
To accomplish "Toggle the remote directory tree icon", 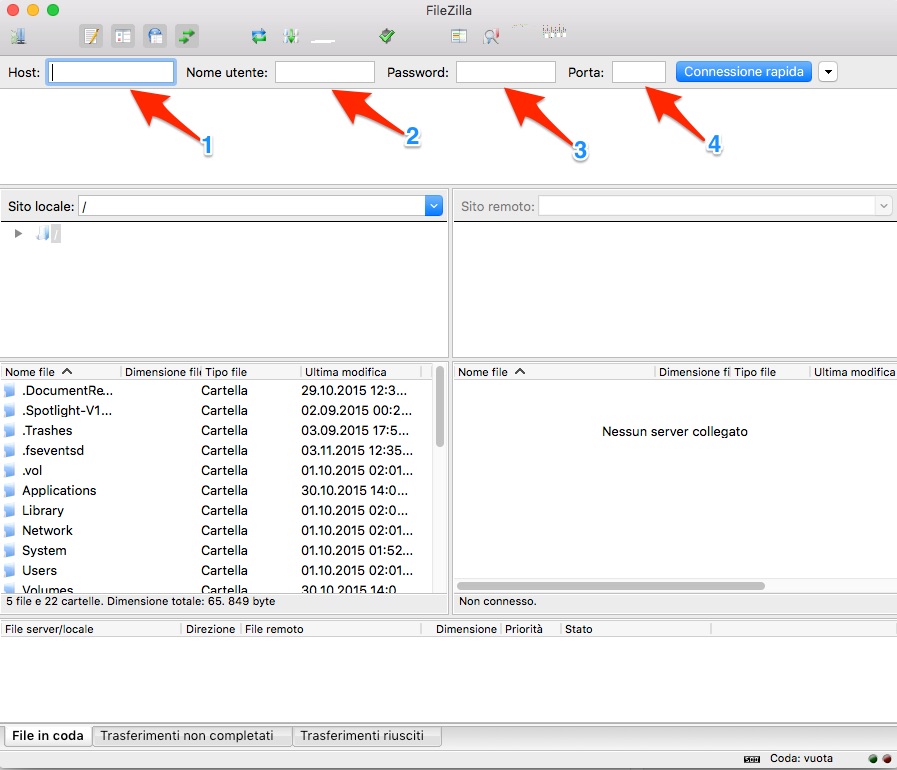I will point(155,37).
